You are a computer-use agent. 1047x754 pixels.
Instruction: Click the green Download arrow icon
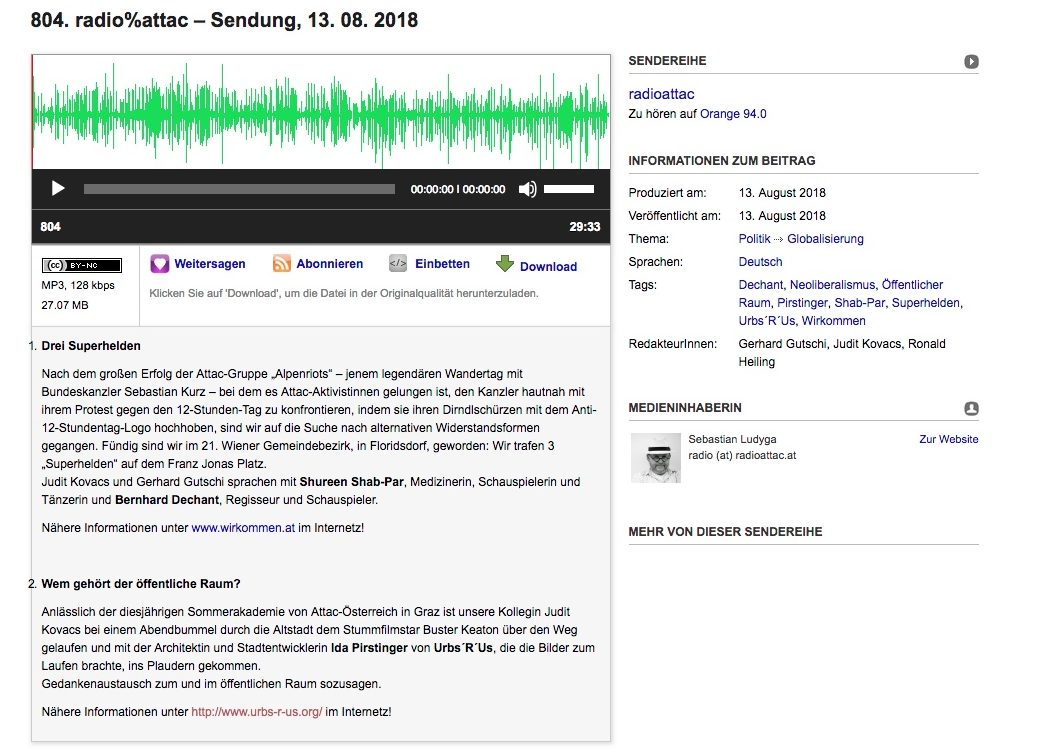coord(505,264)
